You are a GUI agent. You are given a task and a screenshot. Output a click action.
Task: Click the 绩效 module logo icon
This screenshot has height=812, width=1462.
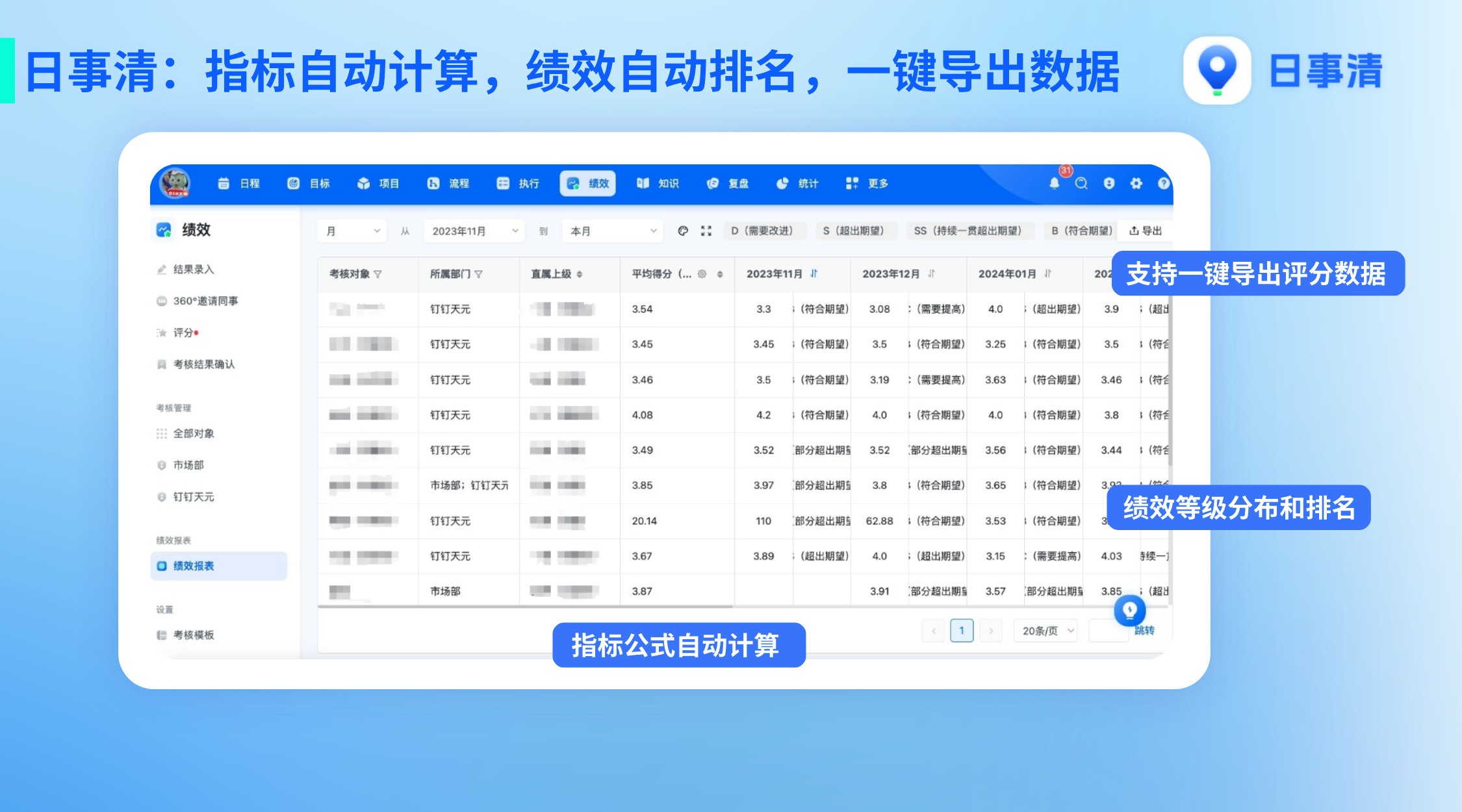click(x=164, y=230)
